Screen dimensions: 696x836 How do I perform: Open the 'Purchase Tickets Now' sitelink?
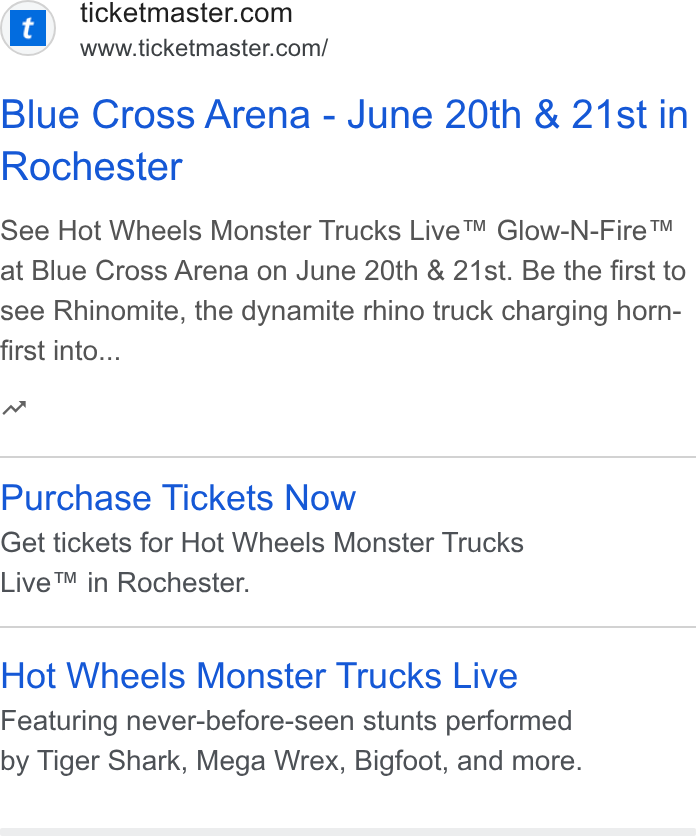[x=178, y=498]
